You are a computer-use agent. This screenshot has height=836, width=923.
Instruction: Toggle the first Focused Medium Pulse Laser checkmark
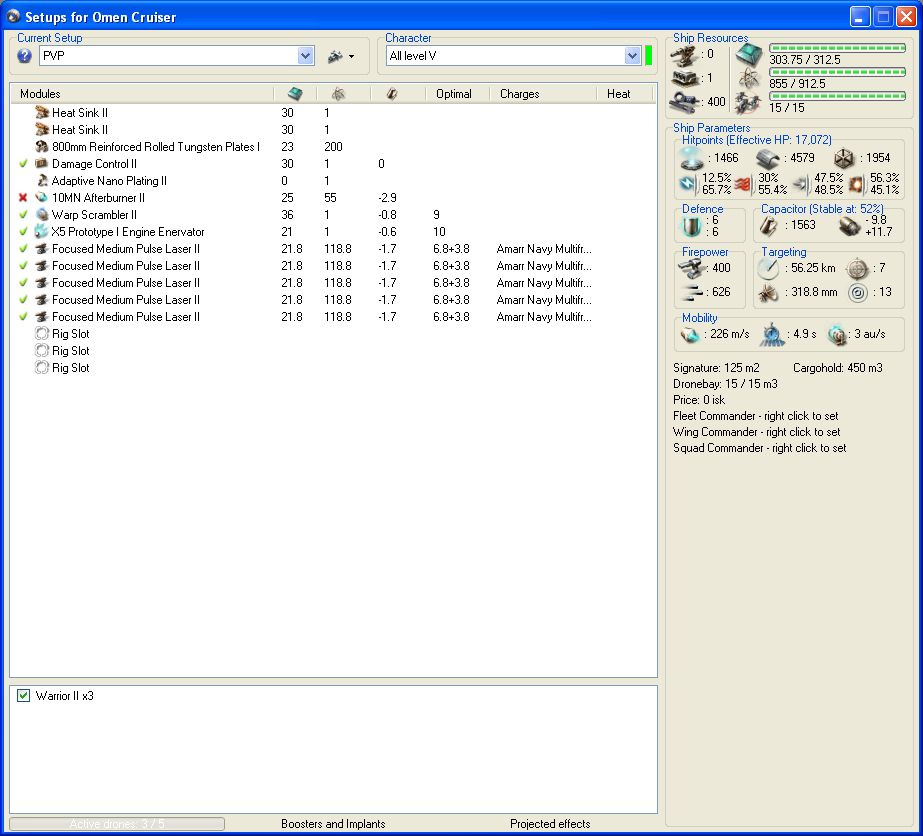(24, 249)
